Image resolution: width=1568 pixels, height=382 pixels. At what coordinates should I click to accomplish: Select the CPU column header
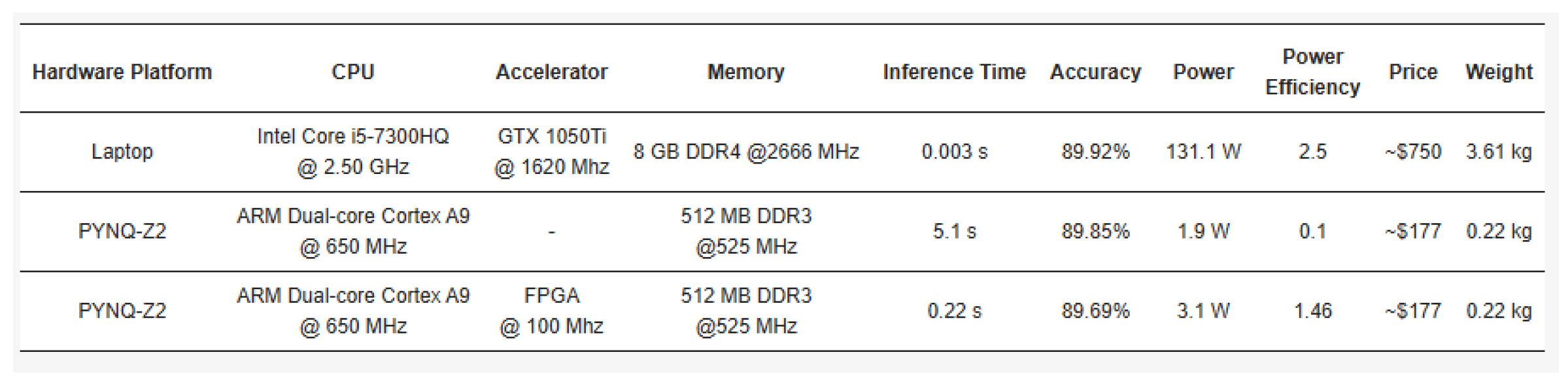click(x=352, y=72)
